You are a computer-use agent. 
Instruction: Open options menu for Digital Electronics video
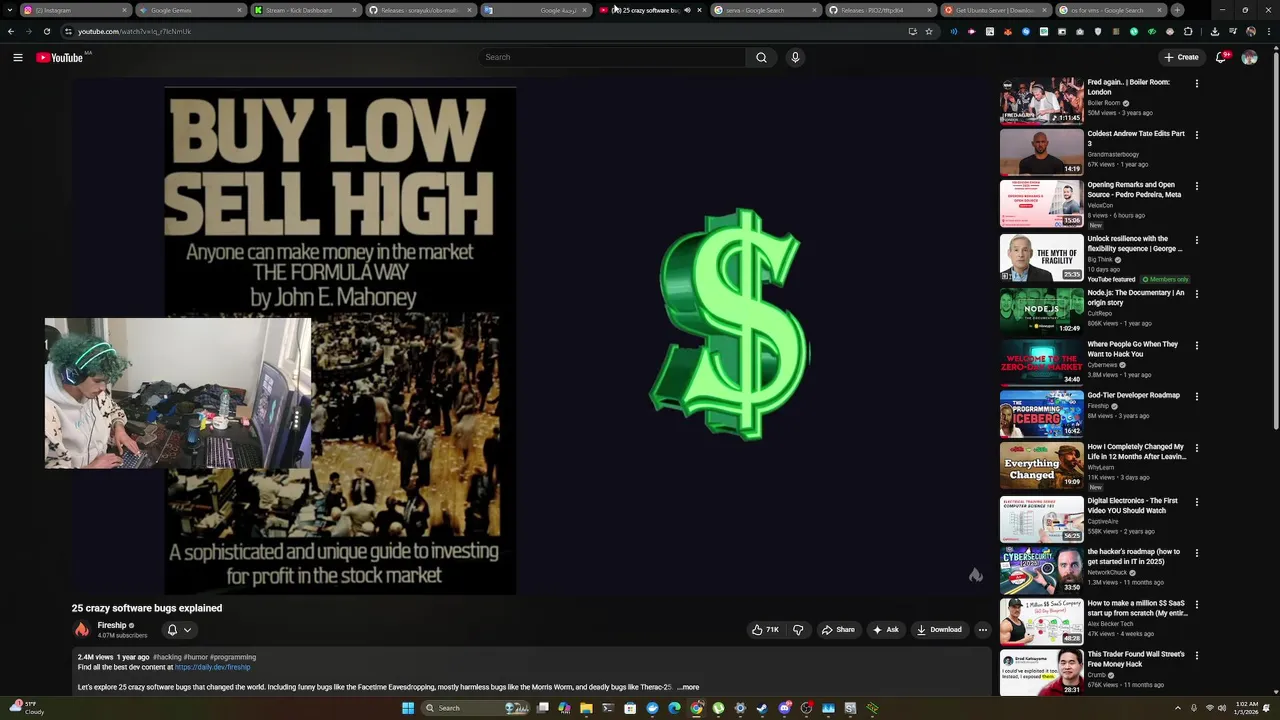(x=1197, y=502)
